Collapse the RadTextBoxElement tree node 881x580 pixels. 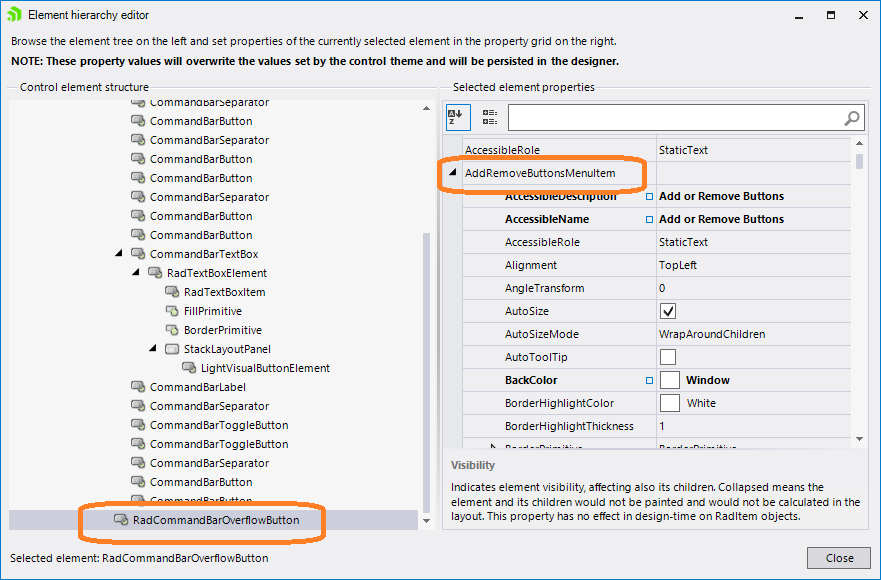coord(137,273)
